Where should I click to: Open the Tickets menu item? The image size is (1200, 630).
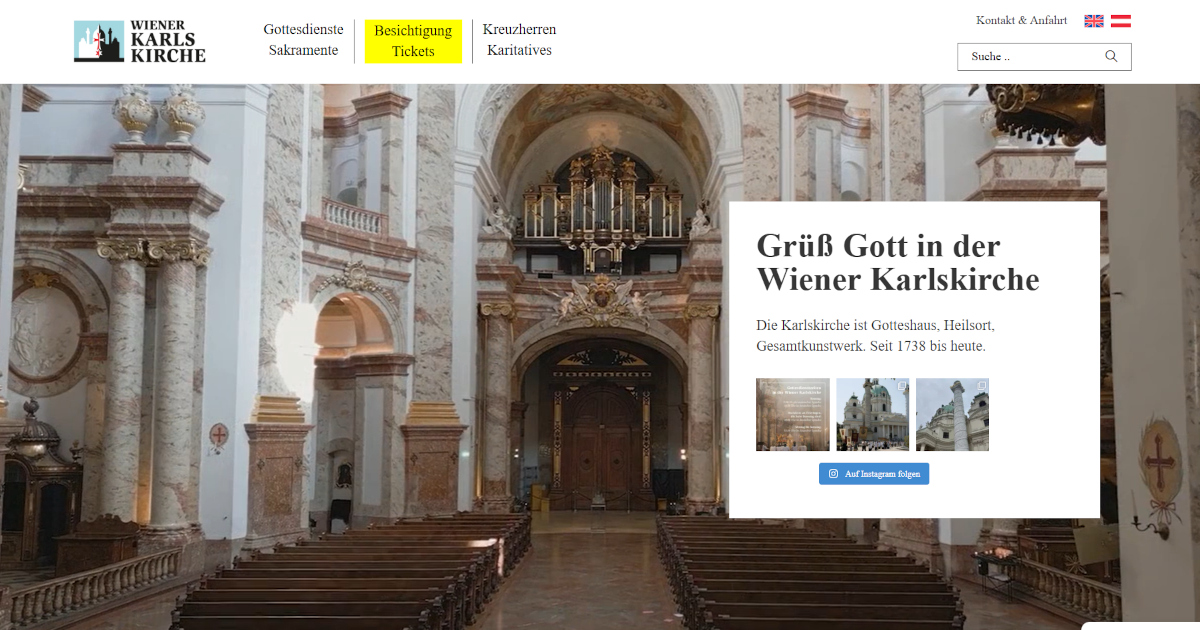[413, 52]
